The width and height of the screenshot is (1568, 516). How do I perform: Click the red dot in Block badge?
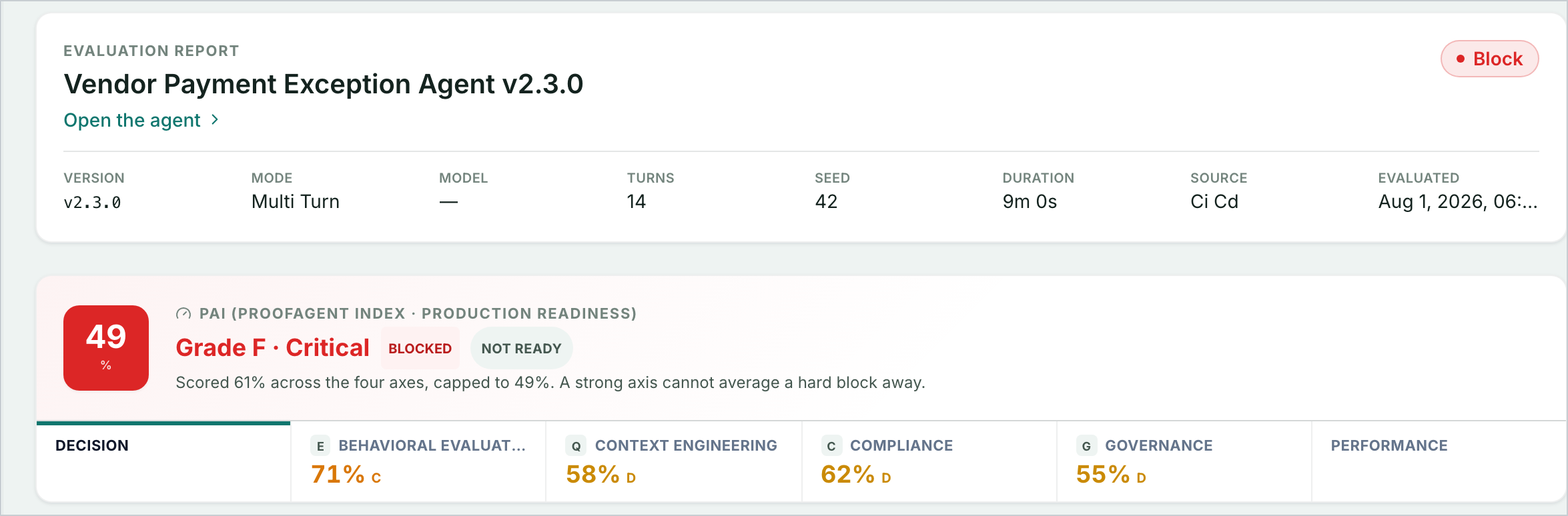coord(1460,59)
